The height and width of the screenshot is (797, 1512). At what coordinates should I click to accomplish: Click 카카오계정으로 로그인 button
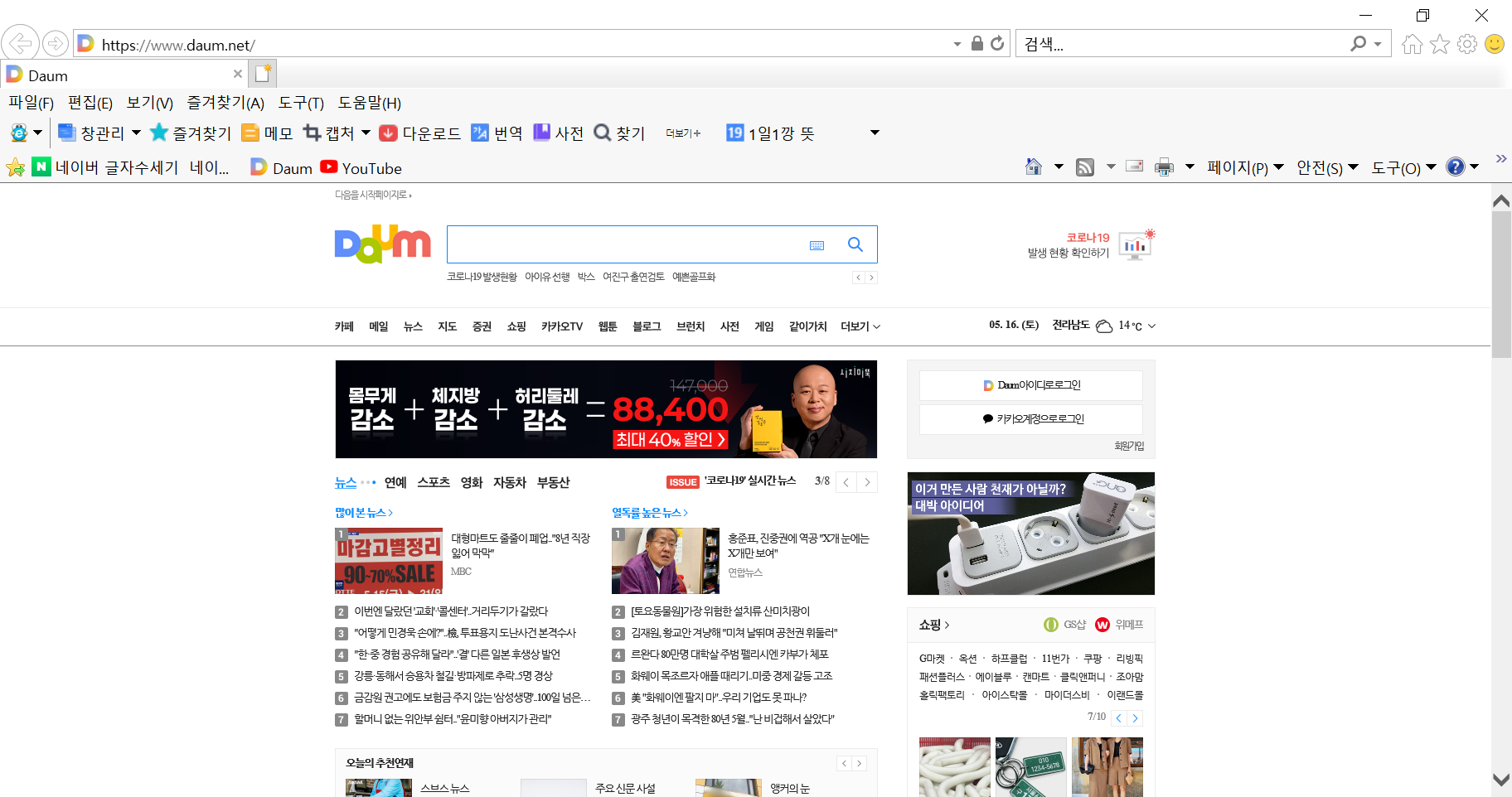[1031, 419]
